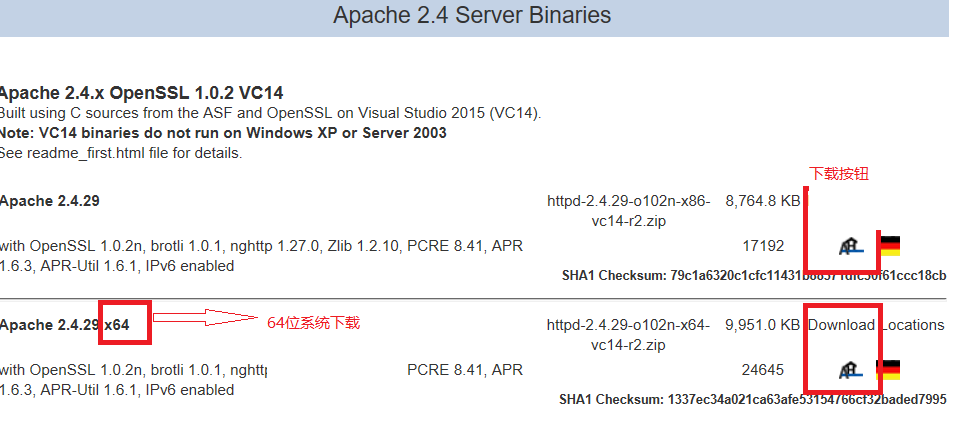Click Apache 2.4.x OpenSSL 1.0.2 VC14 heading
Viewport: 953px width, 422px height.
[142, 93]
